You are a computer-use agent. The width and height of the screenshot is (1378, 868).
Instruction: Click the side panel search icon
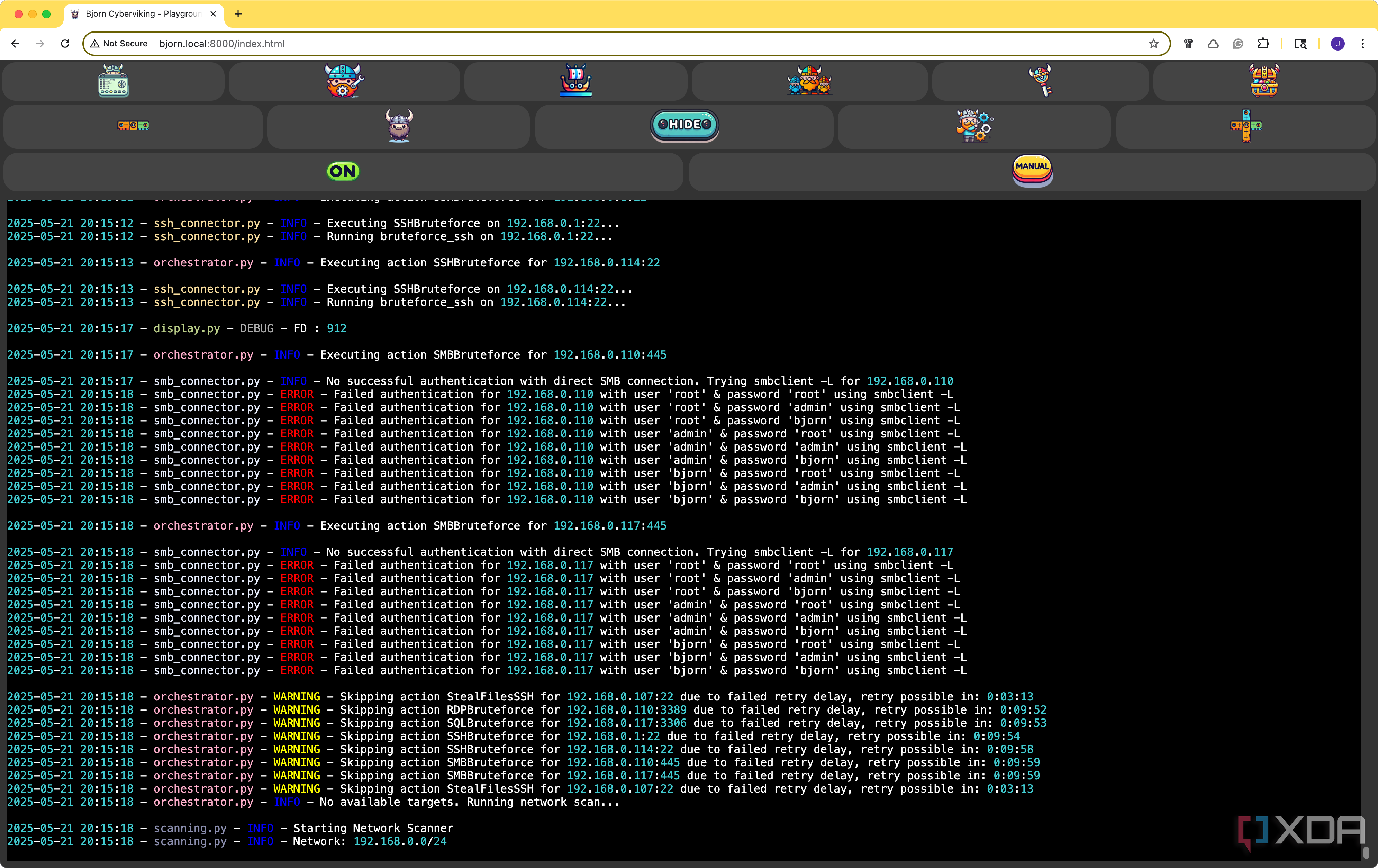[x=1300, y=44]
